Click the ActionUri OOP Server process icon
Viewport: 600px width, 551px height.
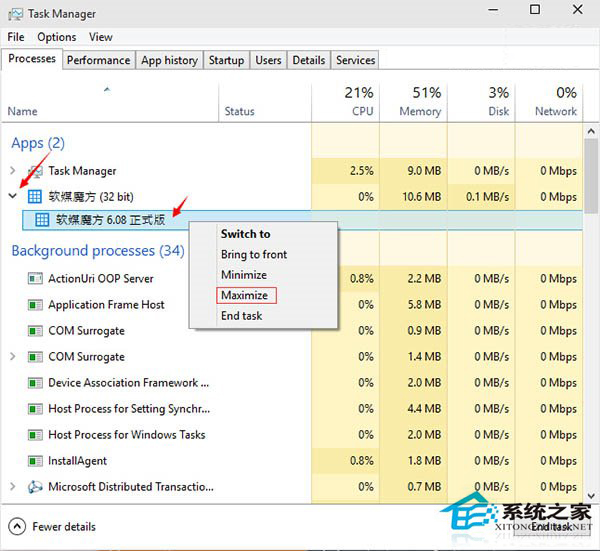(x=35, y=279)
